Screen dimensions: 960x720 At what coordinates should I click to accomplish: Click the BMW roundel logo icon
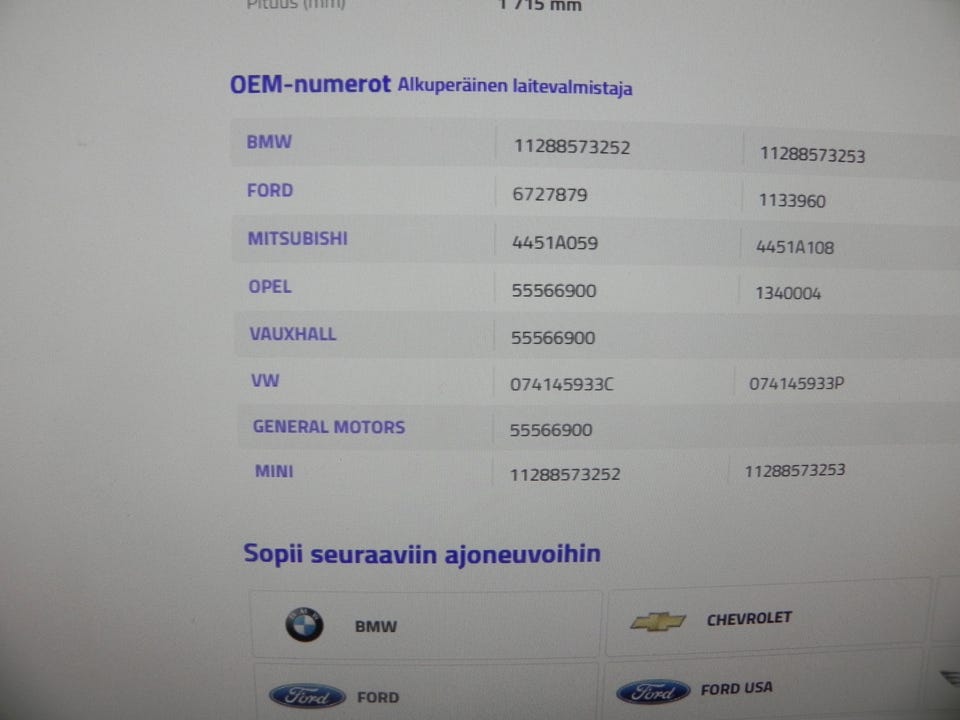[x=304, y=624]
